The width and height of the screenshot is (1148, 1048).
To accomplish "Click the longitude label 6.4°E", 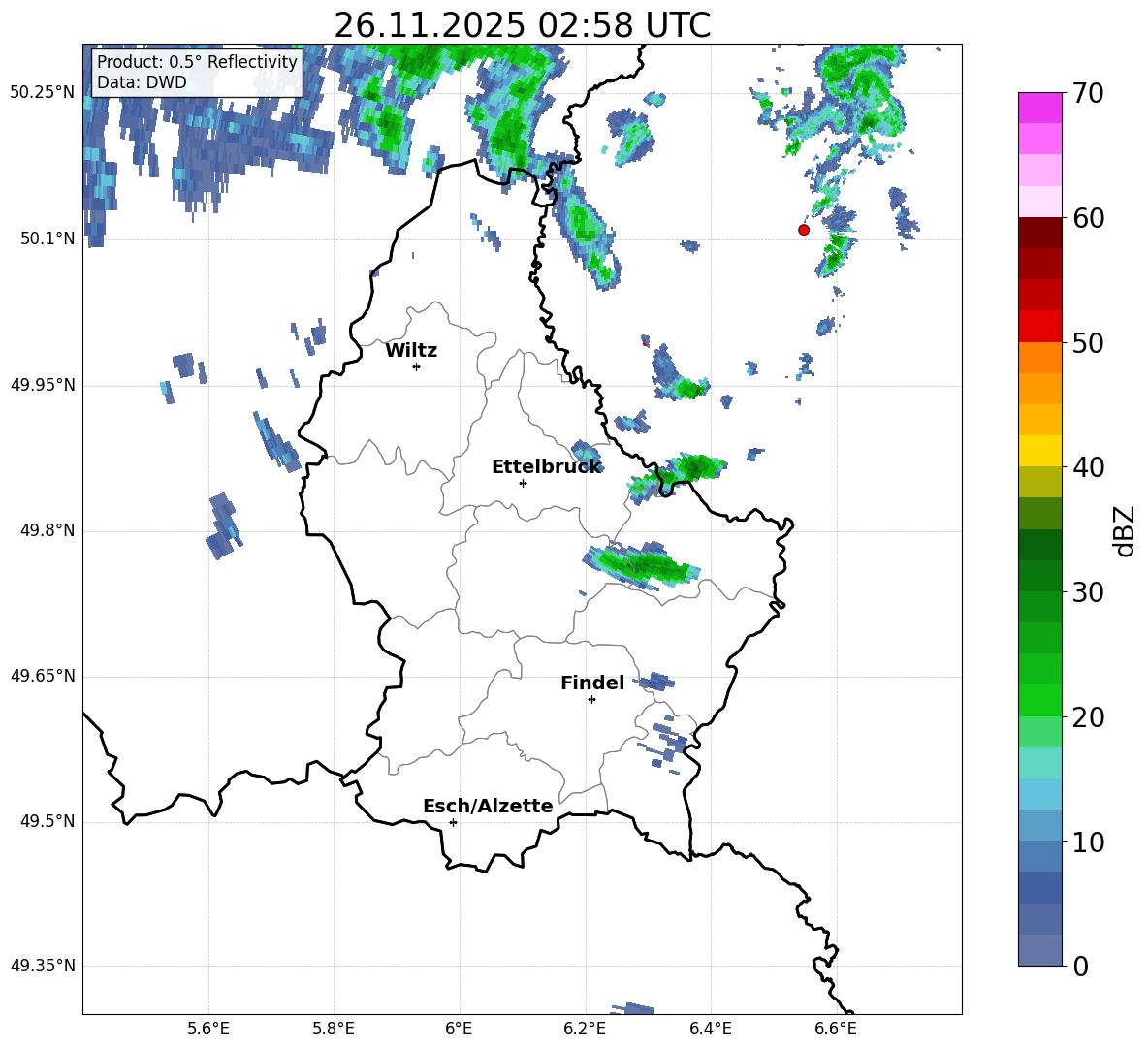I will [710, 1030].
